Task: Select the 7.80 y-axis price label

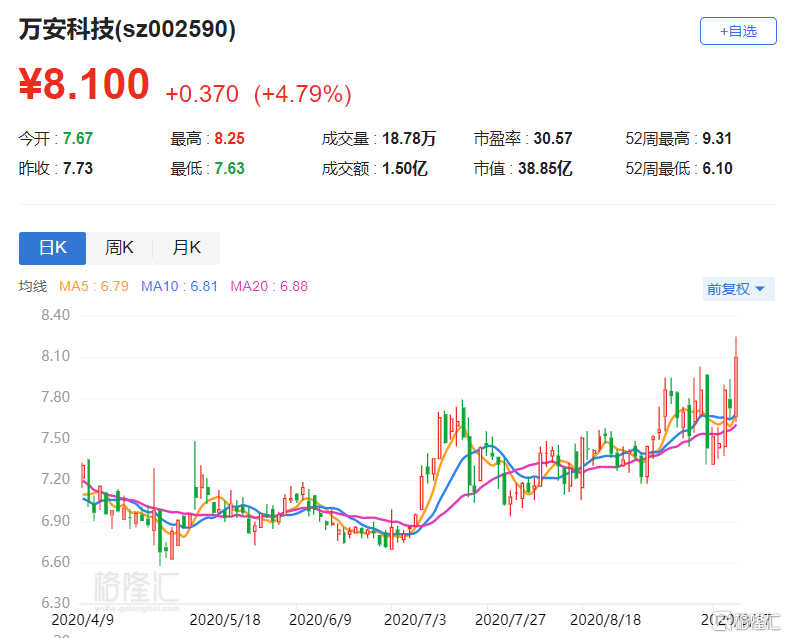Action: tap(55, 398)
